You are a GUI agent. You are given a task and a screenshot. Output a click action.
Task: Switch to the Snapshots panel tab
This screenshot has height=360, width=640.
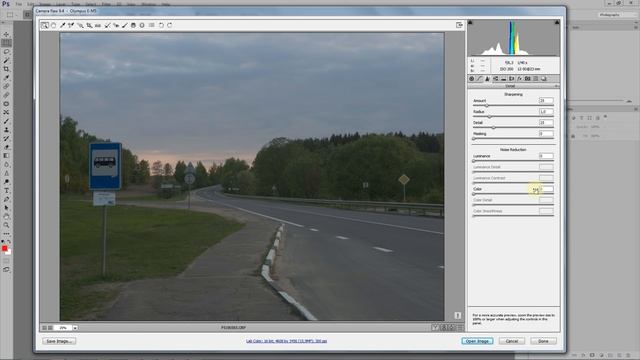(544, 79)
